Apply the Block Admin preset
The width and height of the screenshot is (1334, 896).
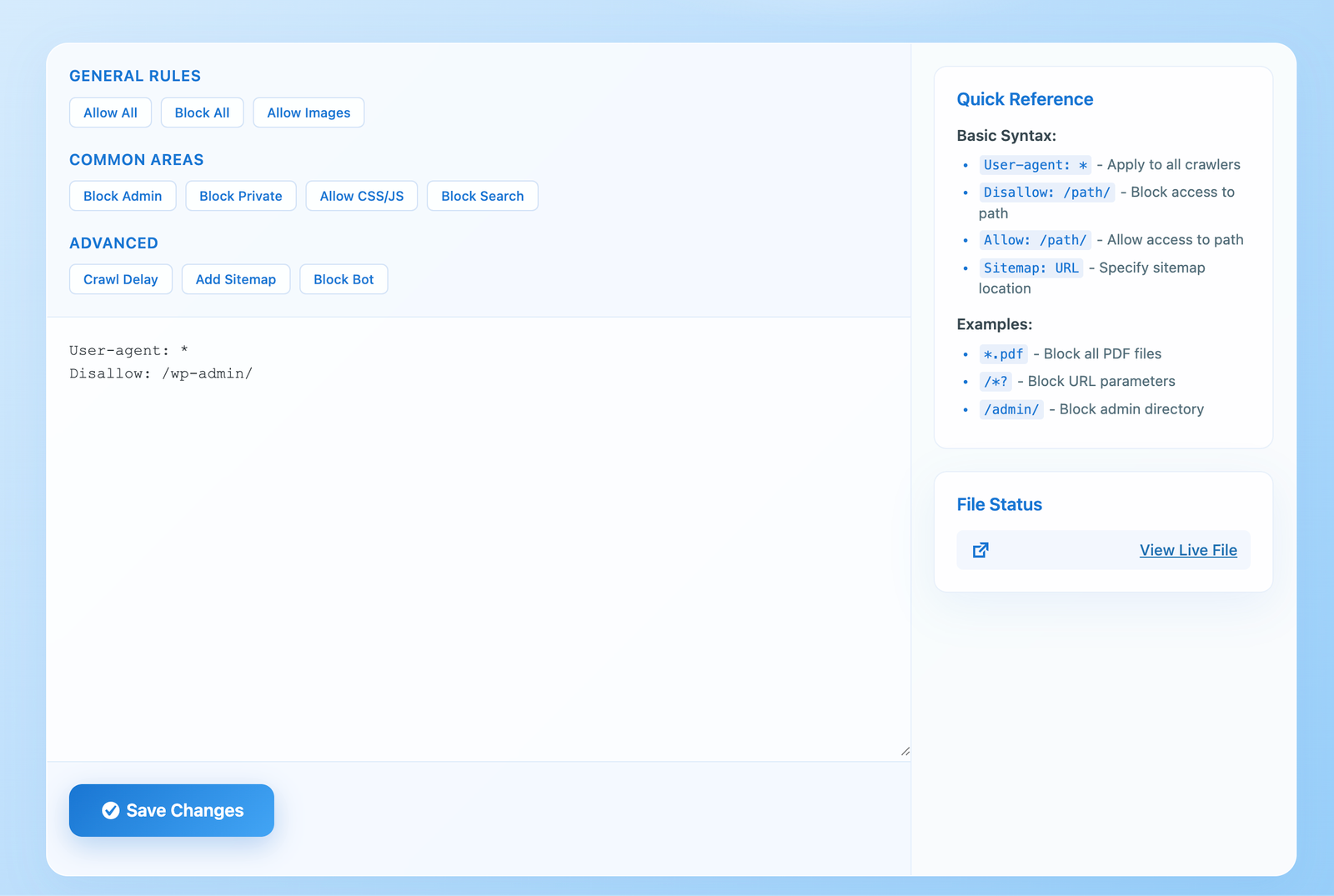[x=123, y=196]
